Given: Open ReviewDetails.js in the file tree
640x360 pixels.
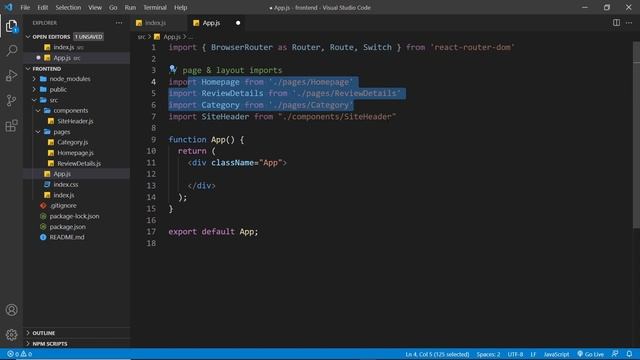Looking at the screenshot, I should 77,163.
